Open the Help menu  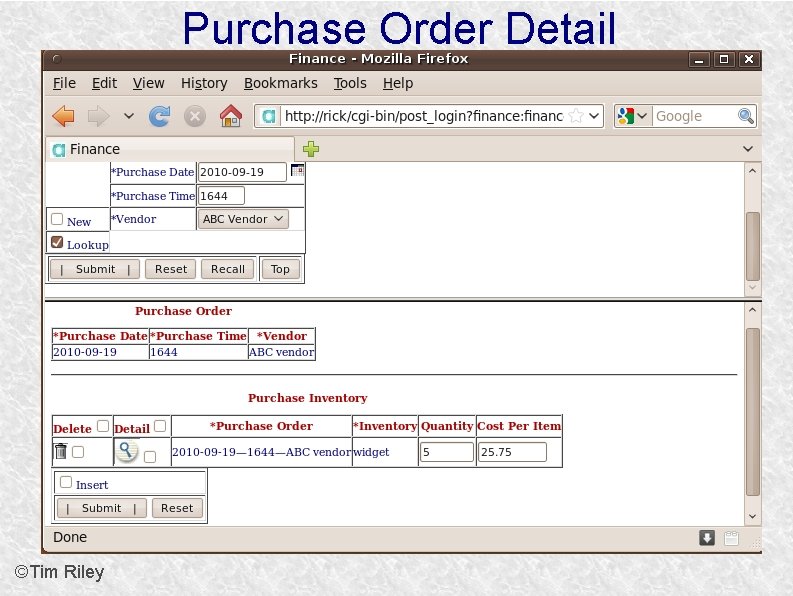398,83
